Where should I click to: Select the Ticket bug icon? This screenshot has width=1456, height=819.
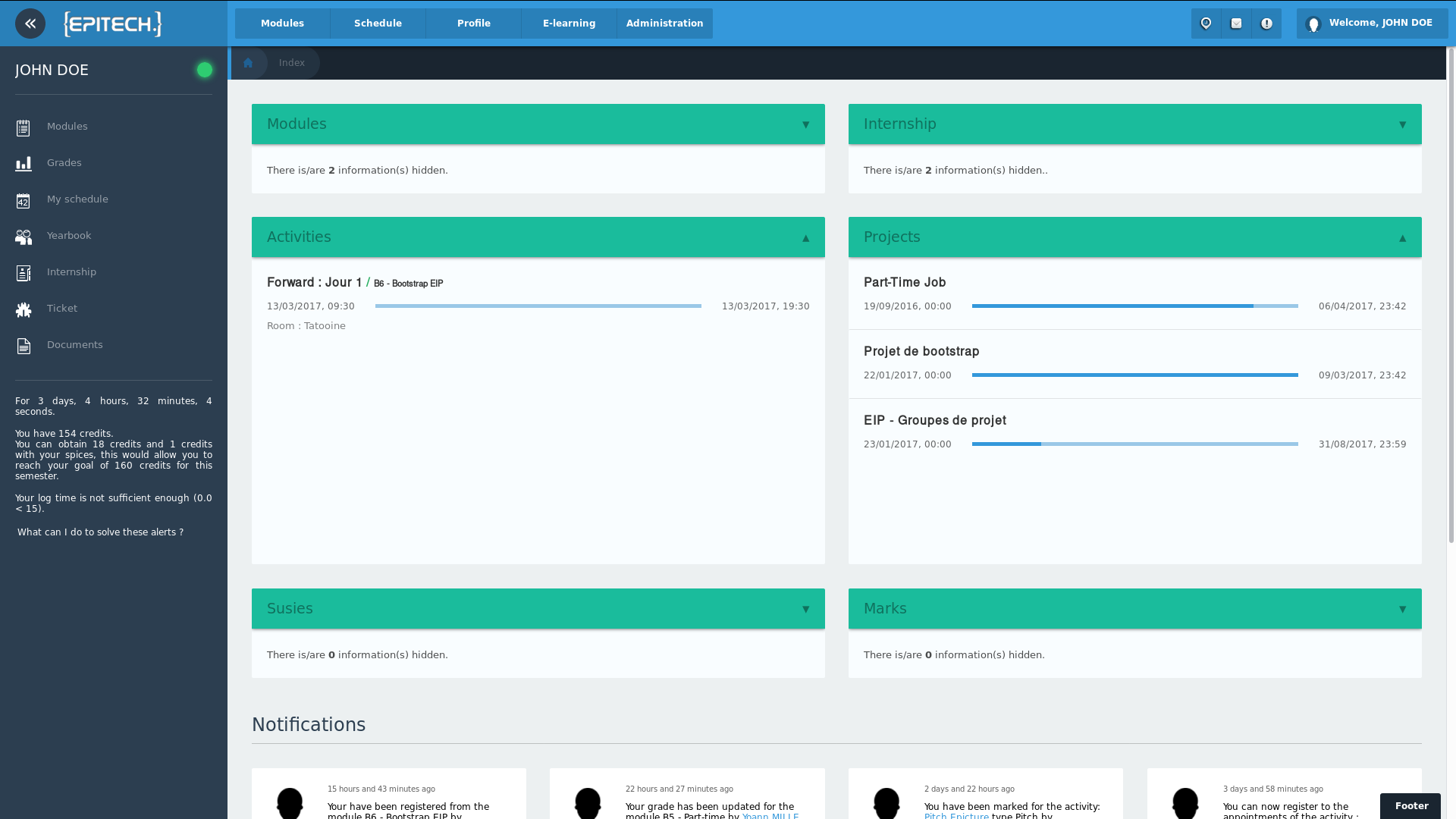[x=24, y=308]
